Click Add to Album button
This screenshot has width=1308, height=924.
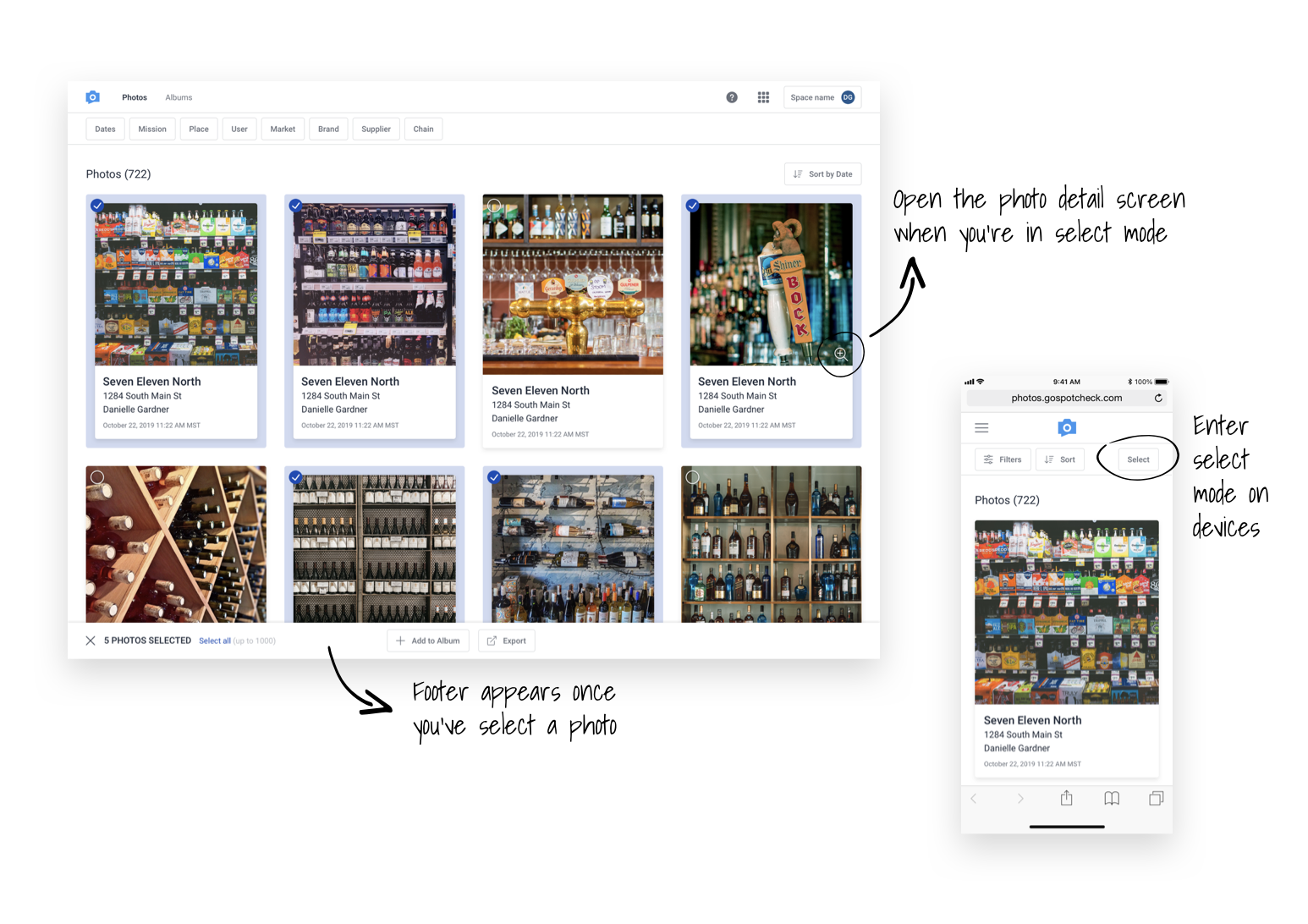[428, 641]
